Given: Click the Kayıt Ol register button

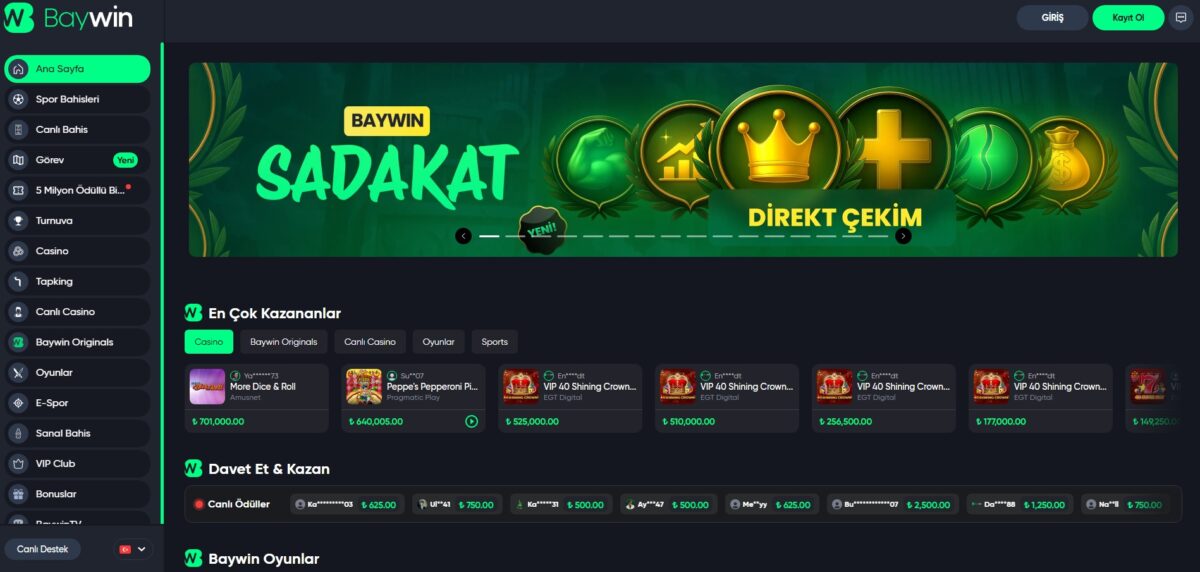Looking at the screenshot, I should click(x=1128, y=18).
